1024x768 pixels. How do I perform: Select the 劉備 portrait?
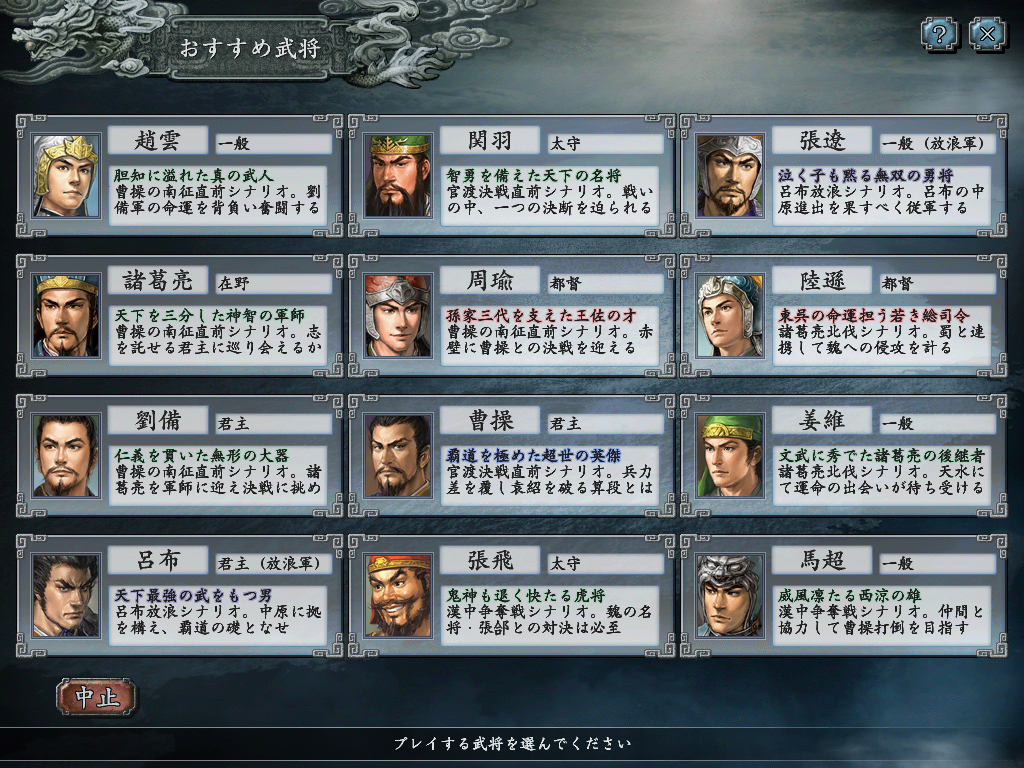(66, 456)
